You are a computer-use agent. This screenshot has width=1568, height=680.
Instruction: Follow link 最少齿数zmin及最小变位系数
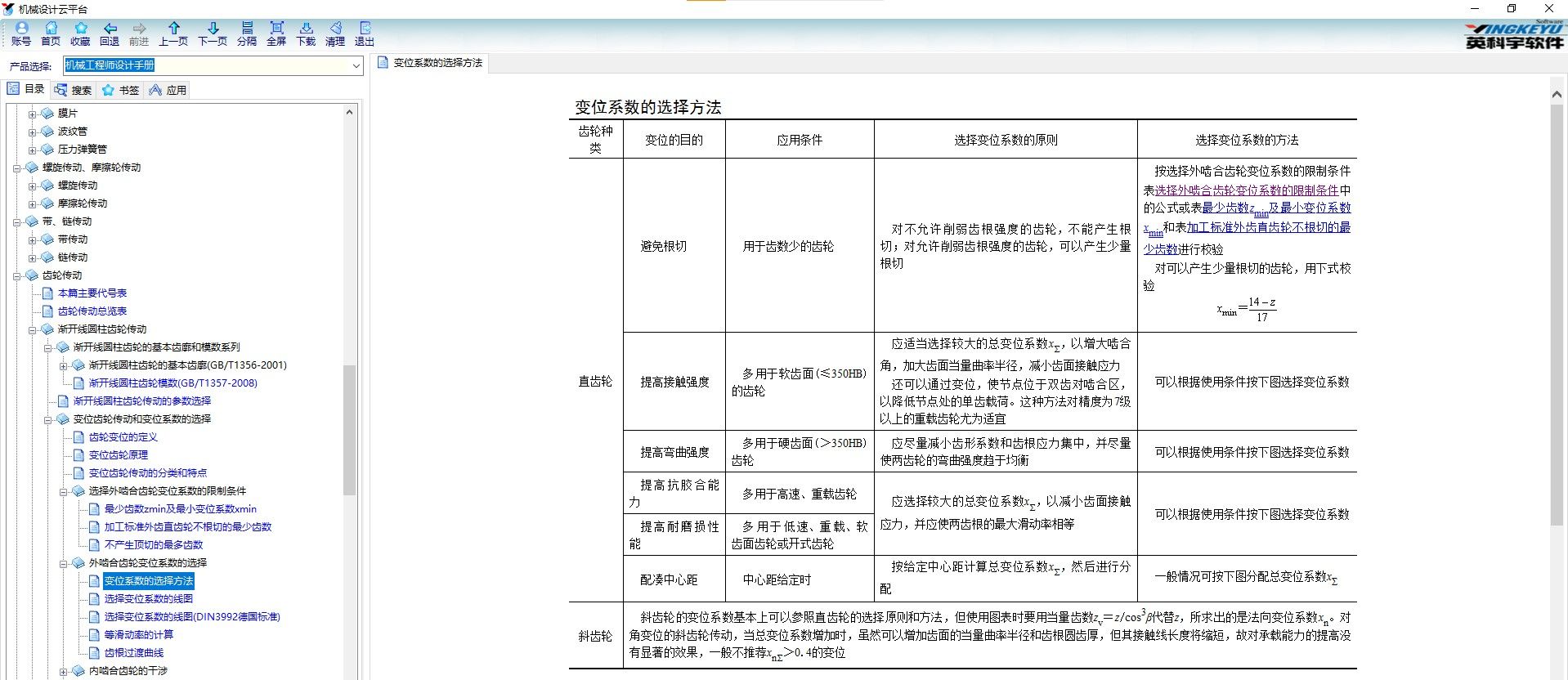[1276, 208]
